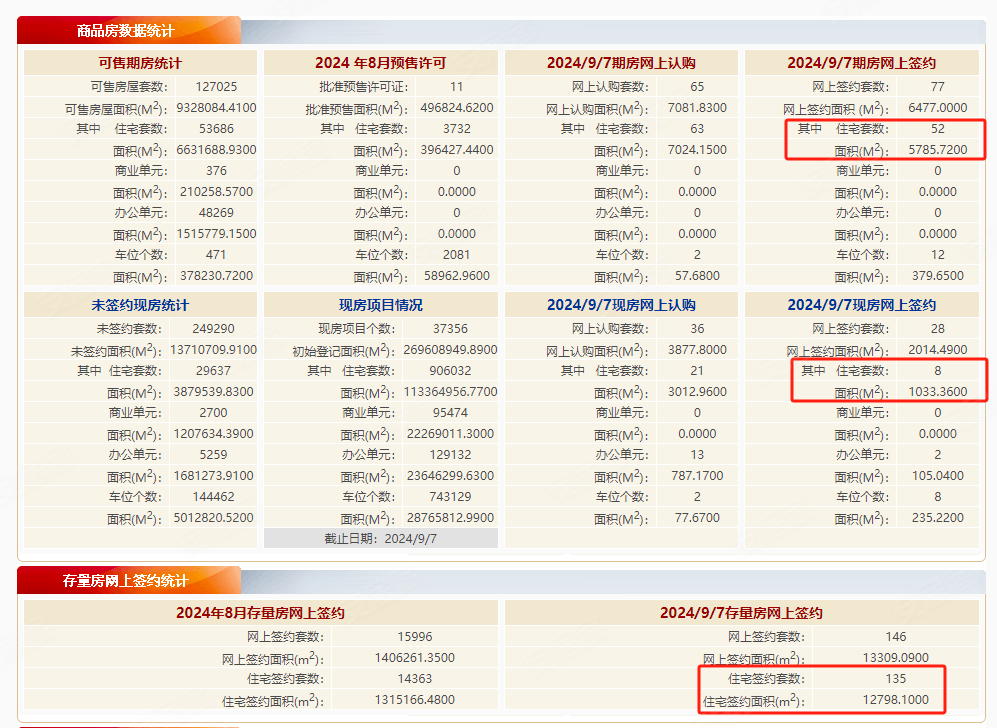The height and width of the screenshot is (728, 997).
Task: Select the 未签约现房统计 table heading
Action: [140, 305]
